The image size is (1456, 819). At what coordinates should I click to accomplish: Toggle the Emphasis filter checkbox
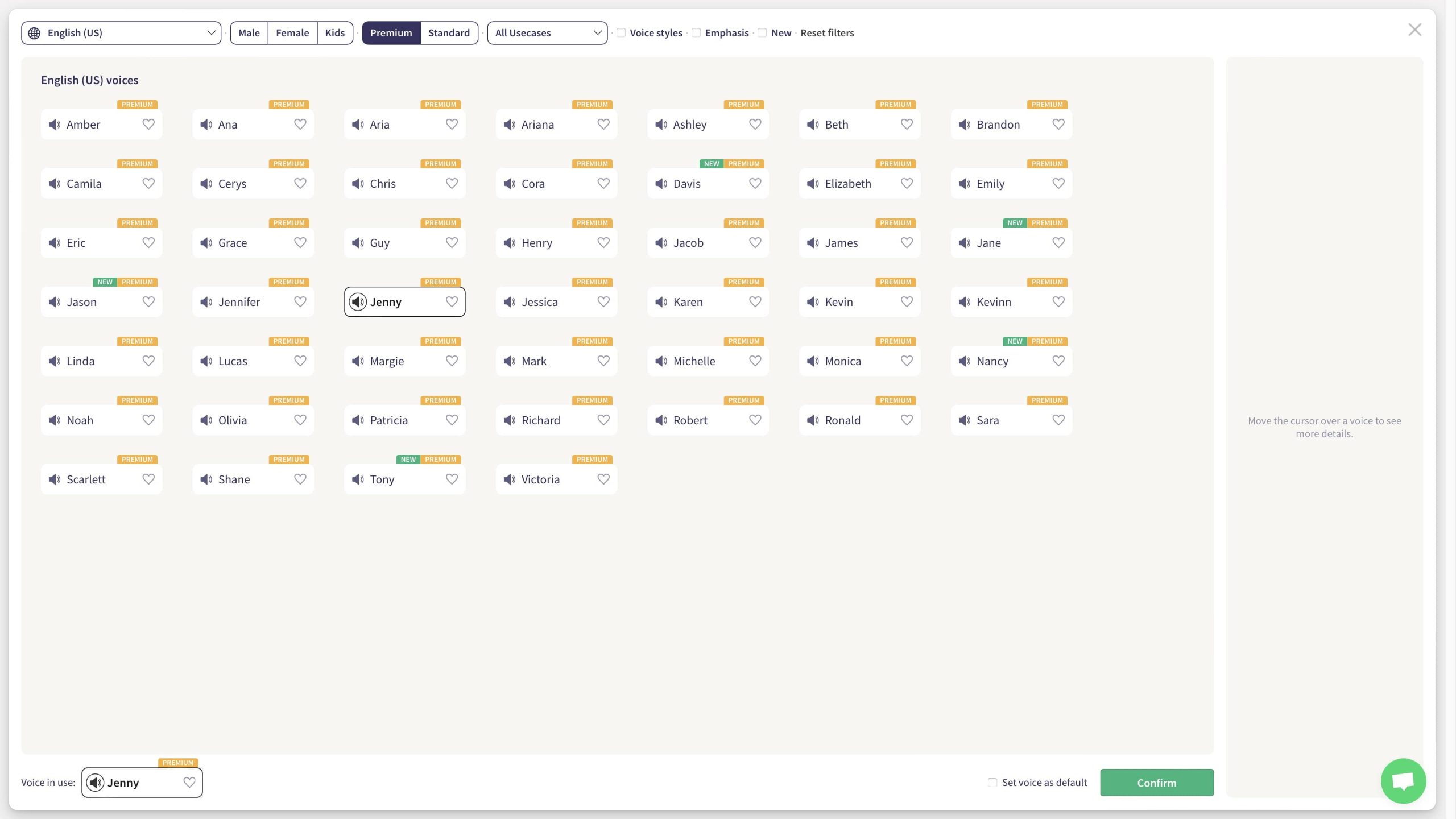coord(696,33)
